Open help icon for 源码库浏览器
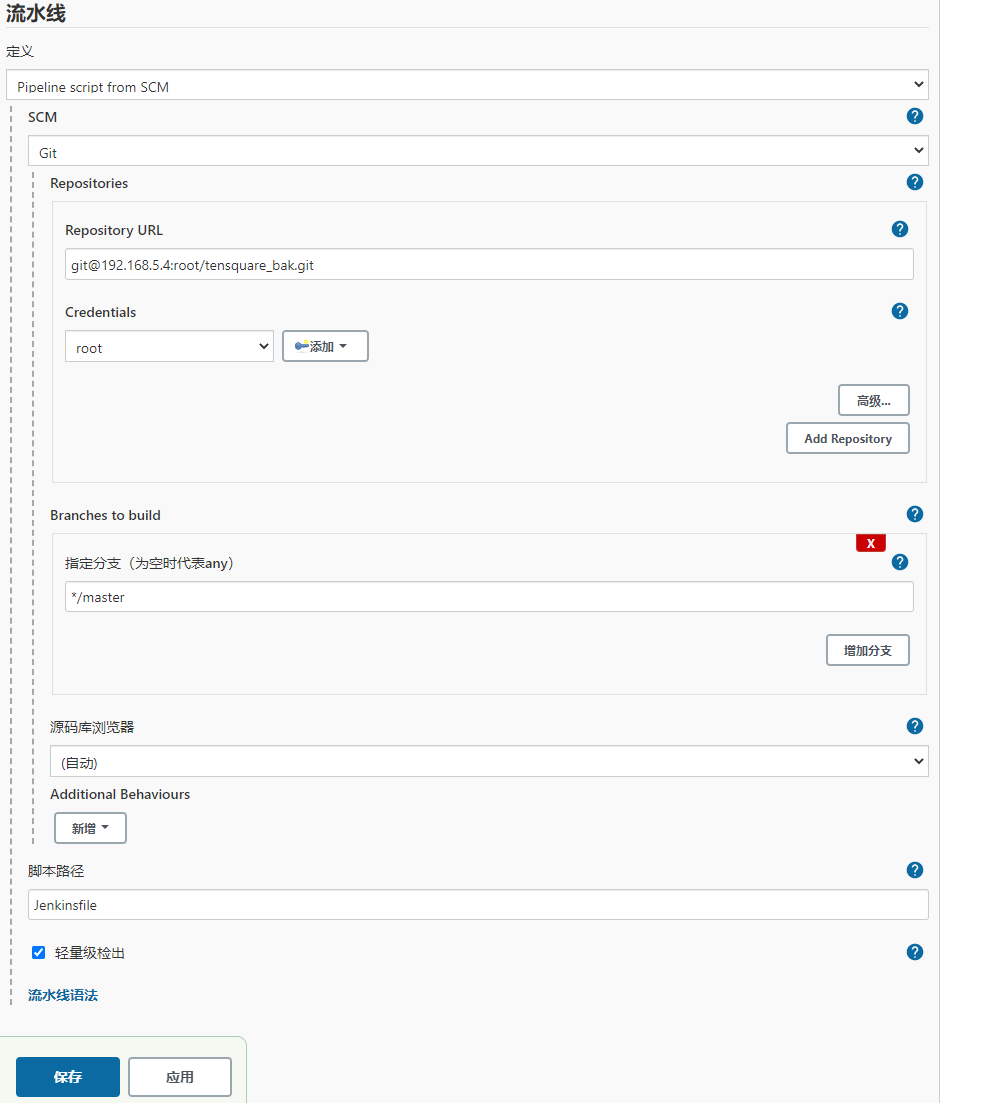 click(x=914, y=726)
